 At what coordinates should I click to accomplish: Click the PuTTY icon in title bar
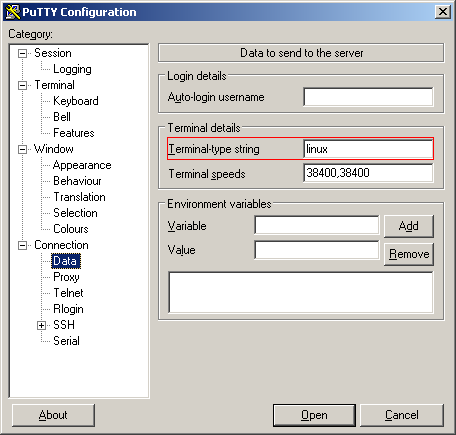(x=13, y=12)
